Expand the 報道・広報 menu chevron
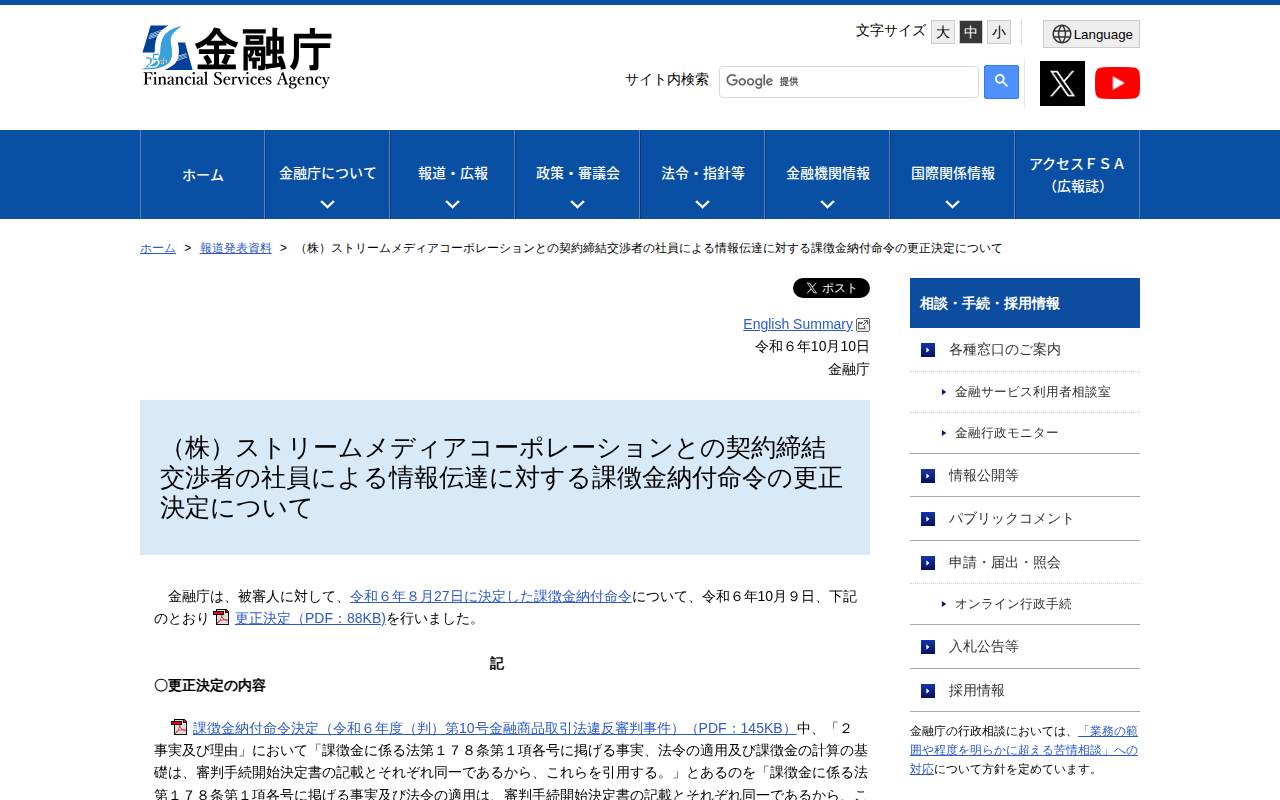 [452, 204]
